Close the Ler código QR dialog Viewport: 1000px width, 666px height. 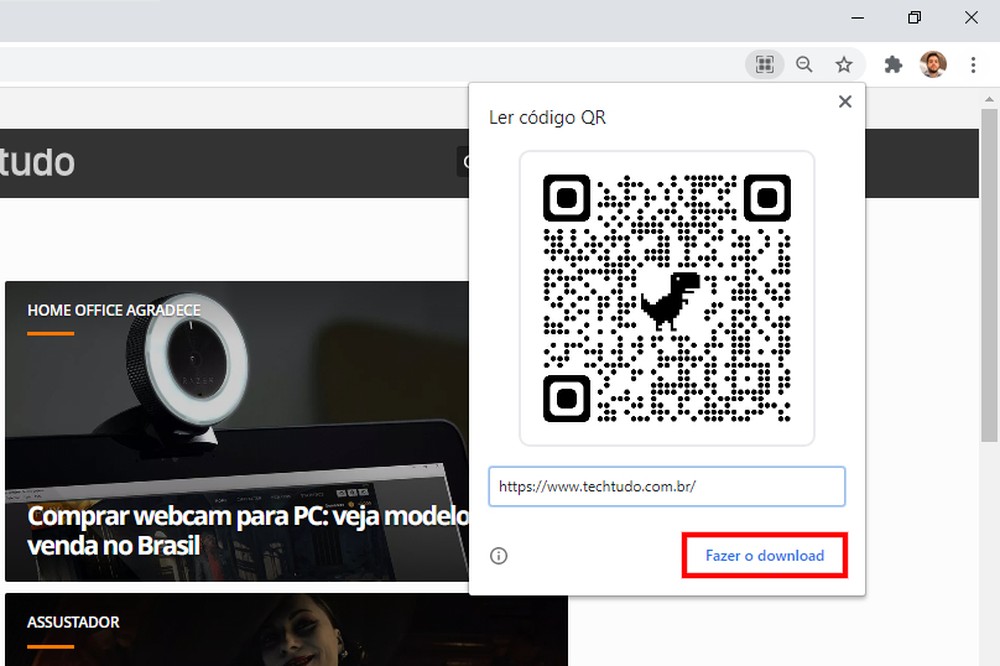pyautogui.click(x=845, y=101)
